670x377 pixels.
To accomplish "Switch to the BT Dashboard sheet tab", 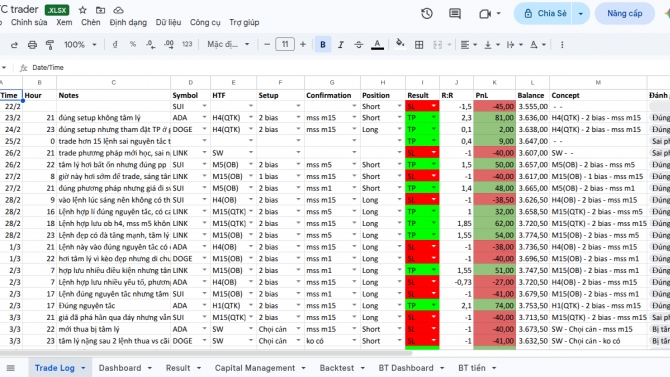I will [406, 368].
